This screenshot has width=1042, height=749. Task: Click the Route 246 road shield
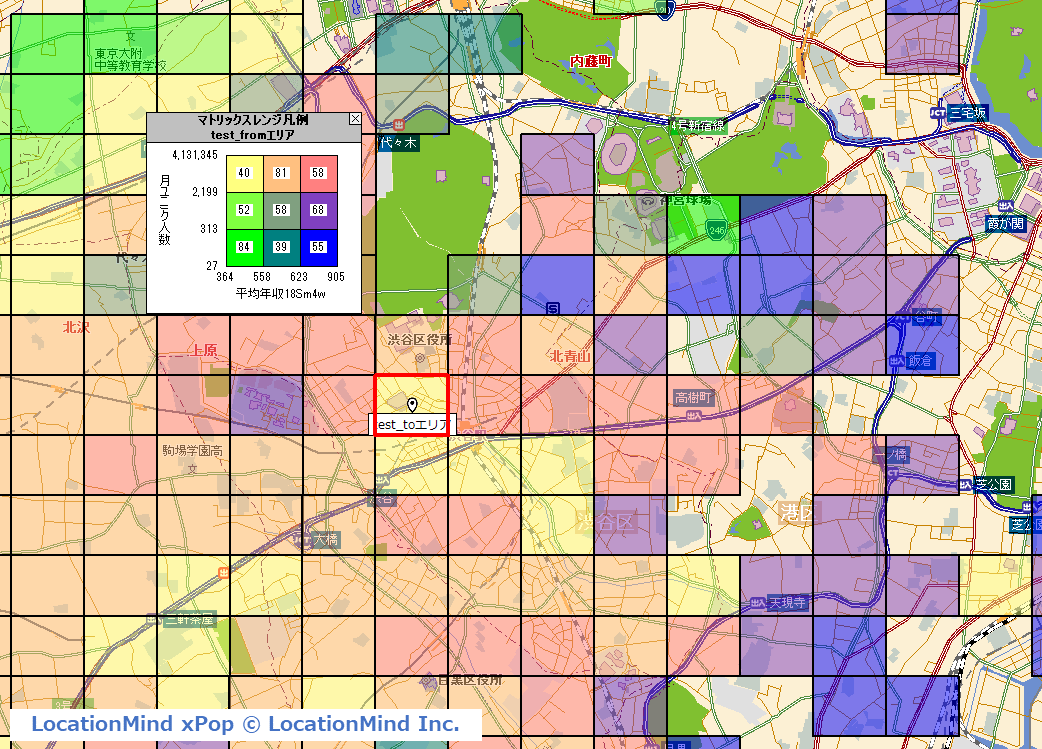718,229
